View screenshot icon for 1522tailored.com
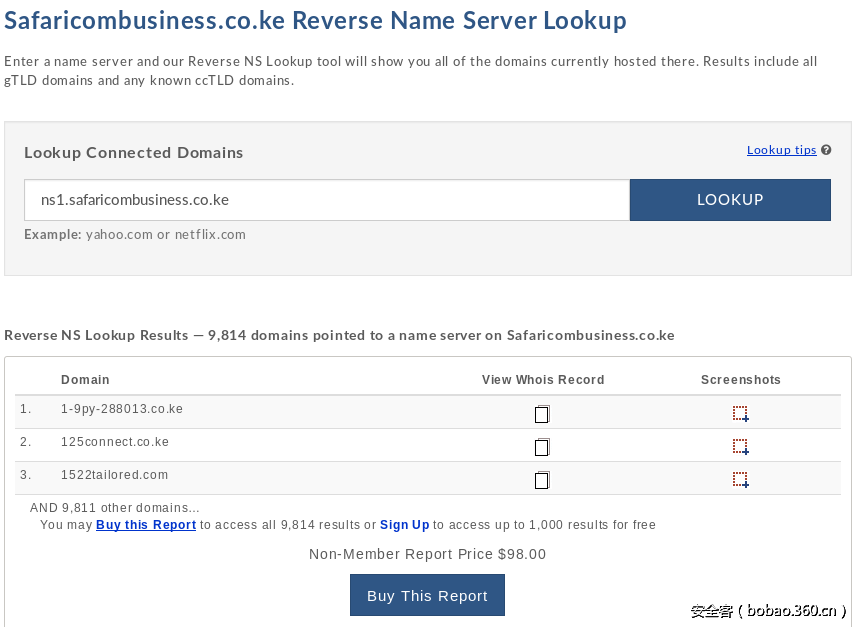This screenshot has width=861, height=629. pos(741,480)
